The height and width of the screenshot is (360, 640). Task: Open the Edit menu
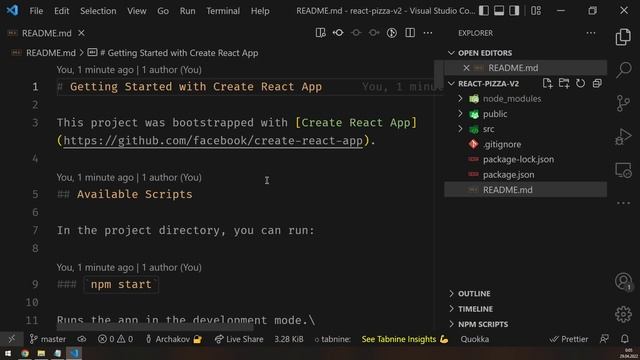tap(62, 11)
